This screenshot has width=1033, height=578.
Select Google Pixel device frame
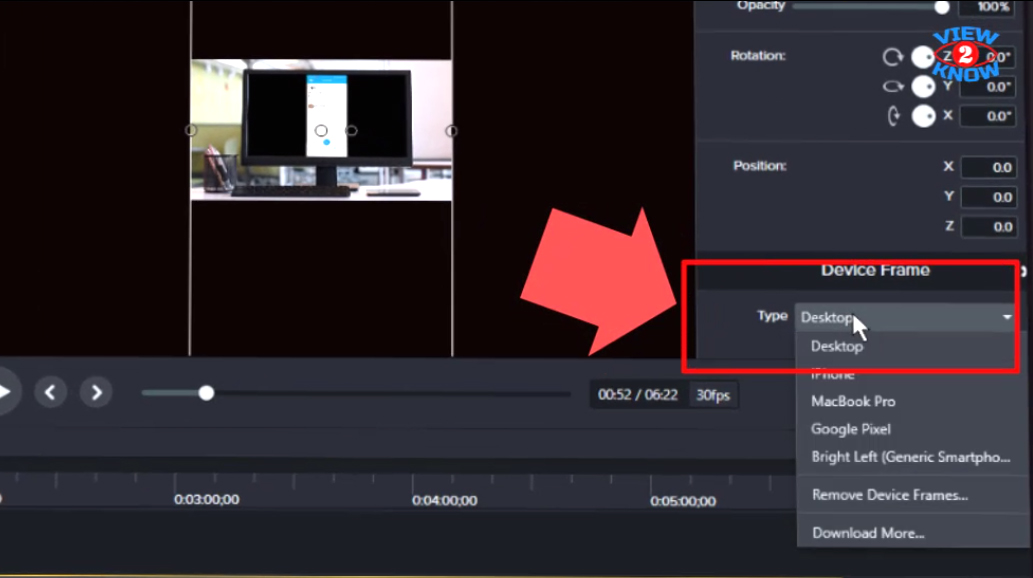point(851,429)
